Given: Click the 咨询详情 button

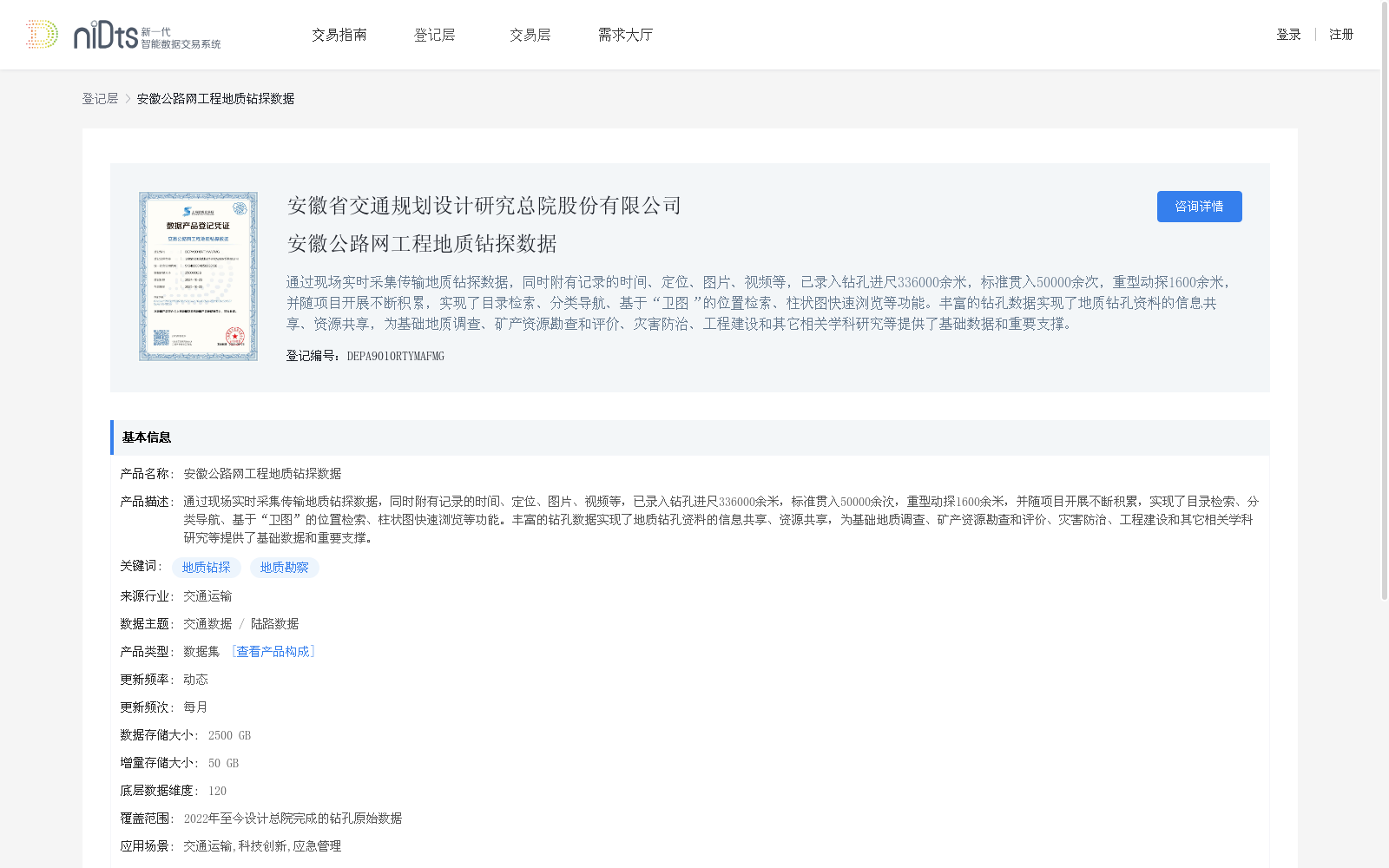Looking at the screenshot, I should pos(1199,207).
